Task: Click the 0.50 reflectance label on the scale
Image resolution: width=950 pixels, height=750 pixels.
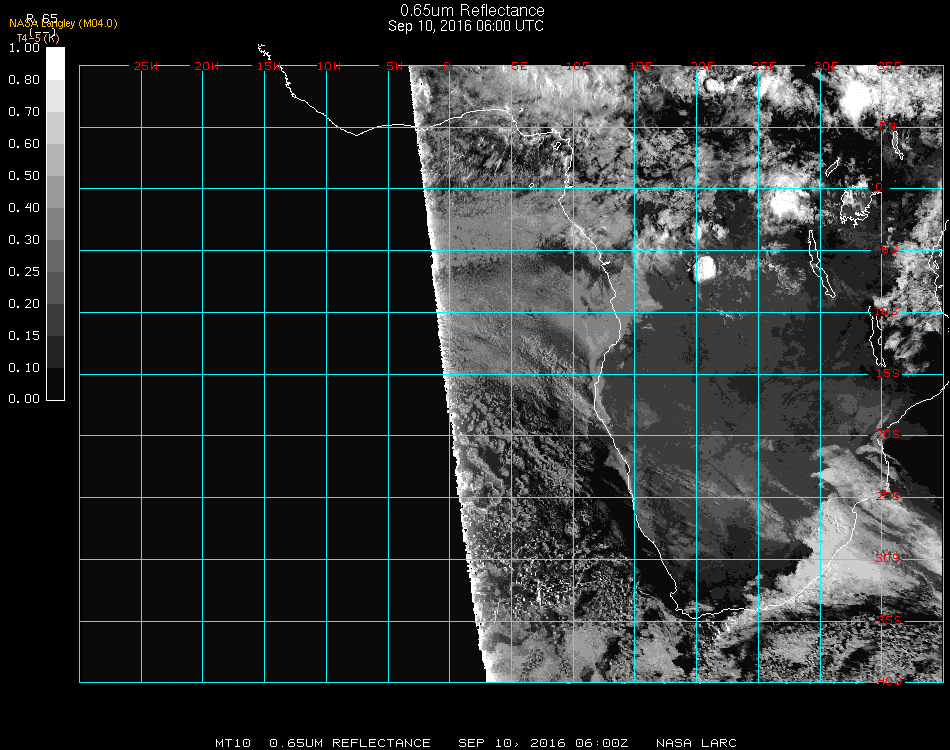Action: [23, 176]
